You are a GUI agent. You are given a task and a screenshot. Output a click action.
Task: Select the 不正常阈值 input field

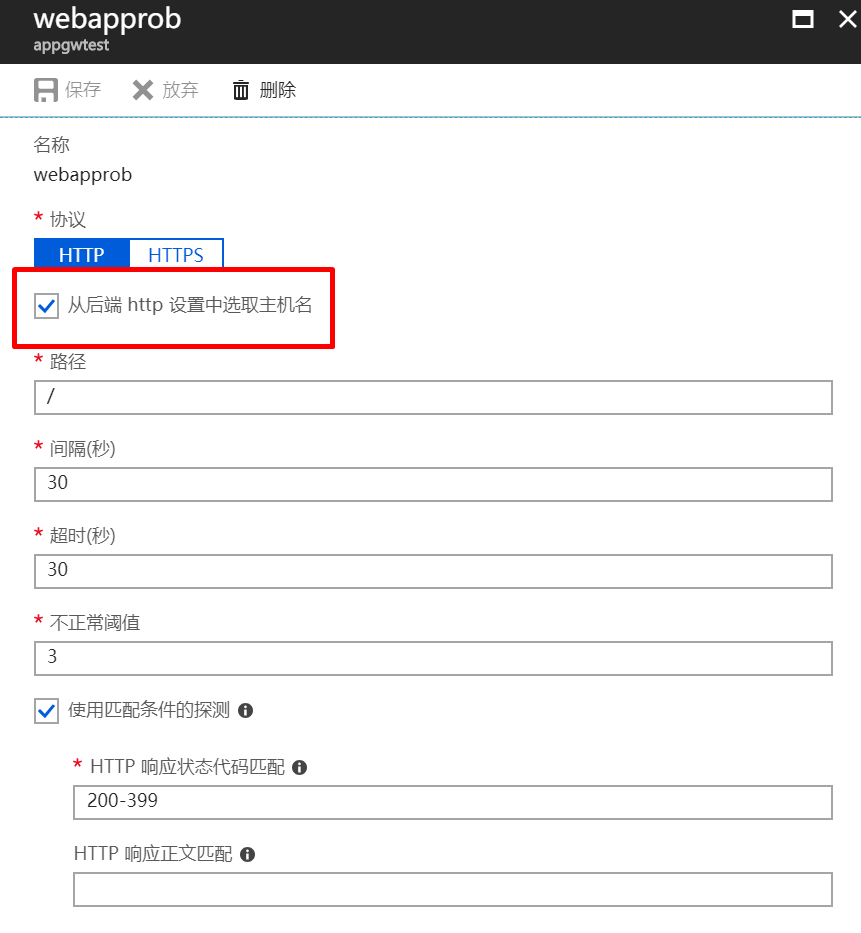click(432, 658)
